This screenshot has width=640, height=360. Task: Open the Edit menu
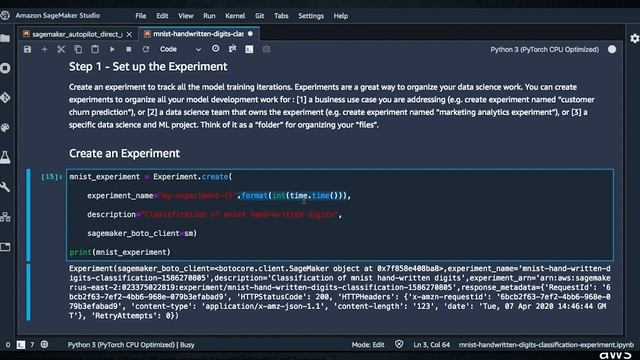(x=162, y=16)
